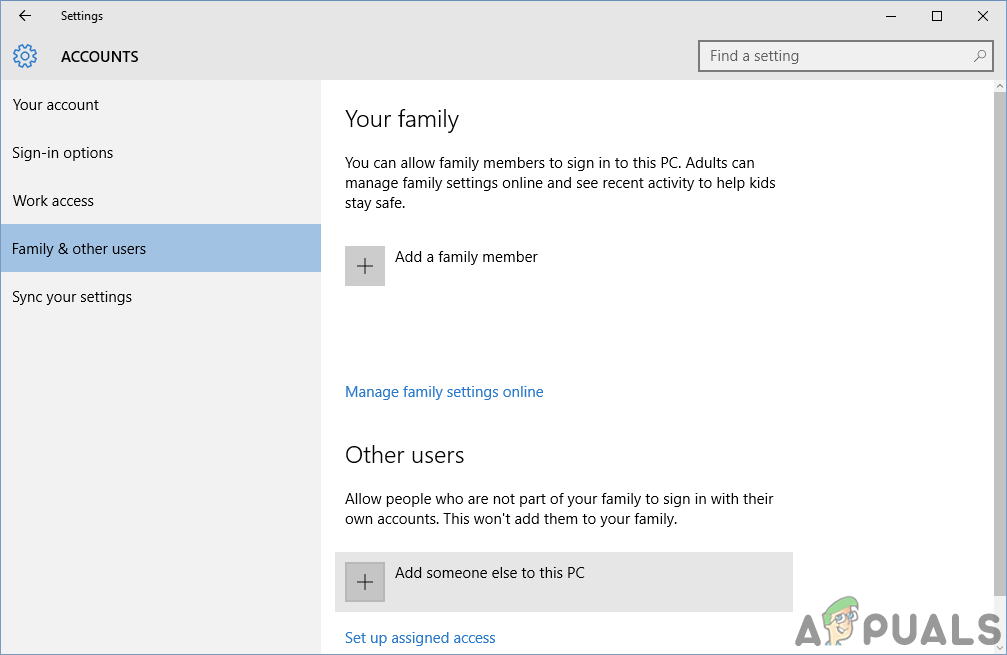Choose Add someone else to this PC

click(490, 573)
